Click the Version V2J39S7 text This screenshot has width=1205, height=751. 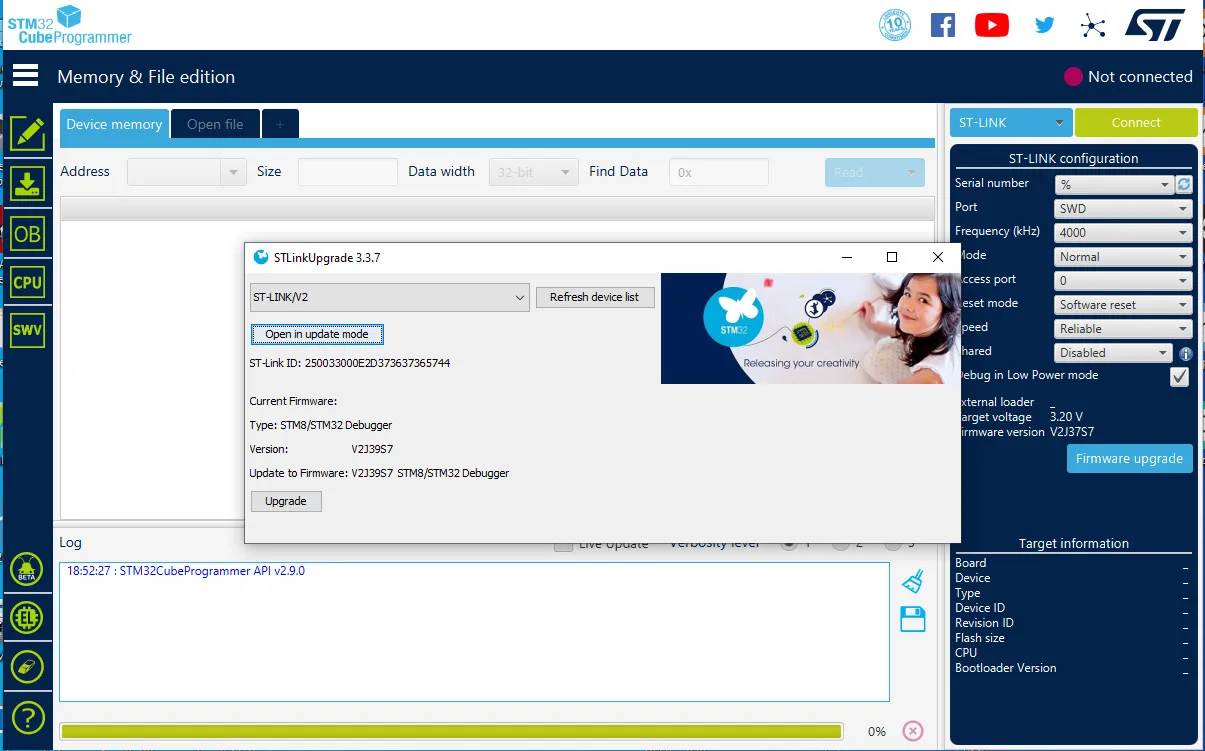[372, 449]
